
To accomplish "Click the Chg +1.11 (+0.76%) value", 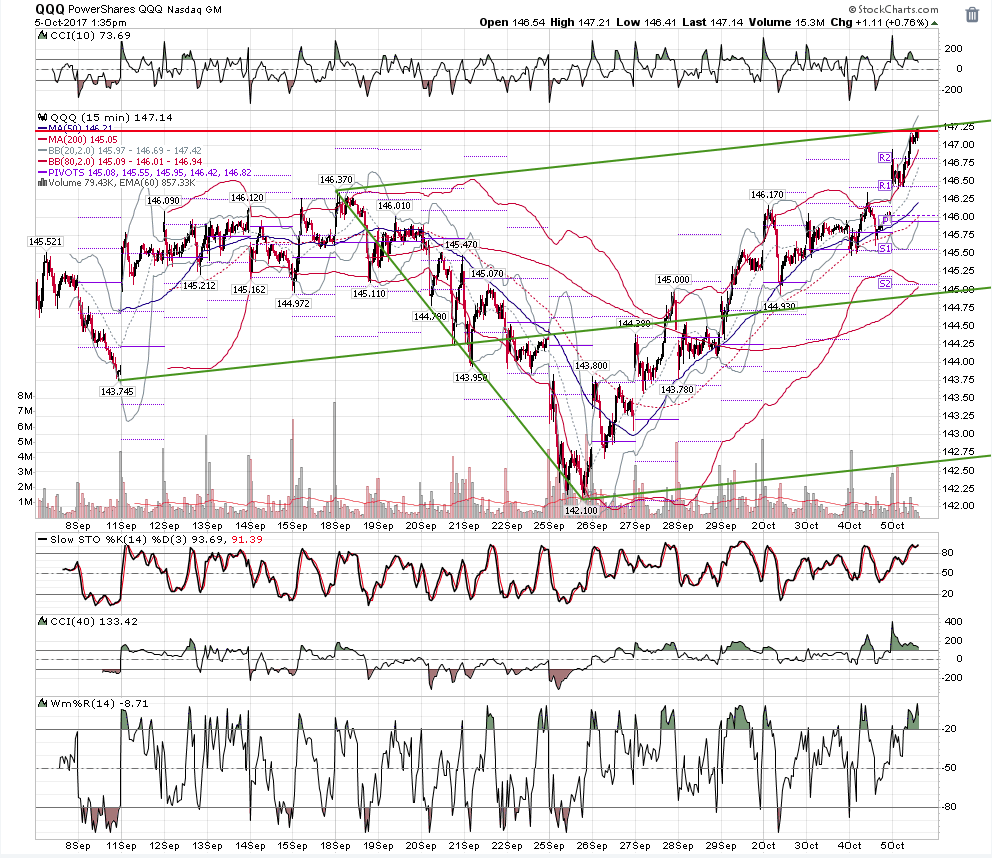I will pyautogui.click(x=879, y=22).
